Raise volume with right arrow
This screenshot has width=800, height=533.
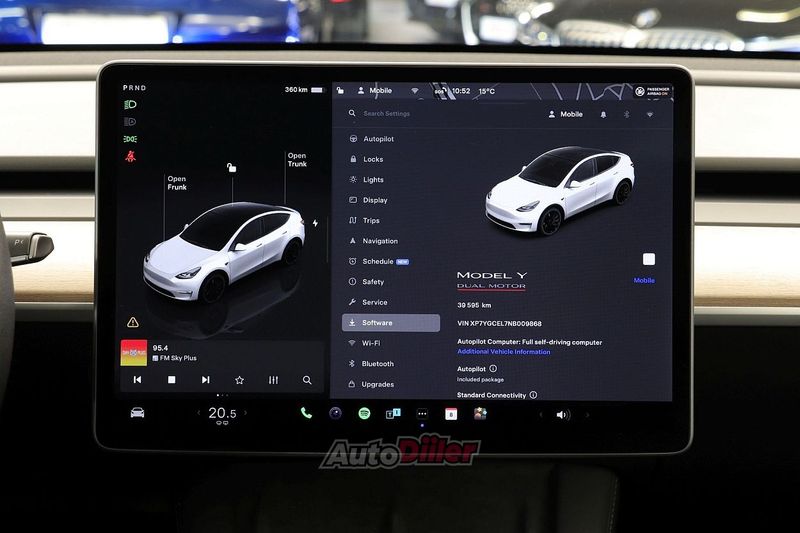click(587, 415)
